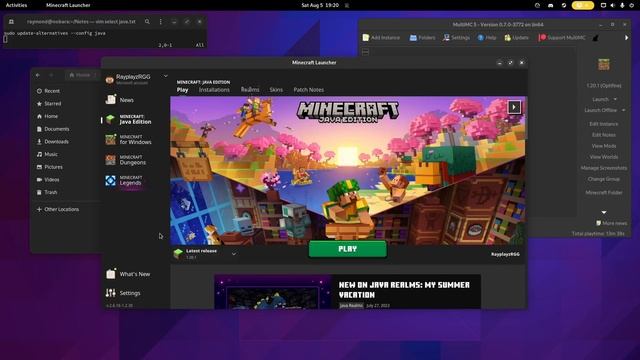
Task: Click the MultiMC instance list toggle icon
Action: click(365, 52)
